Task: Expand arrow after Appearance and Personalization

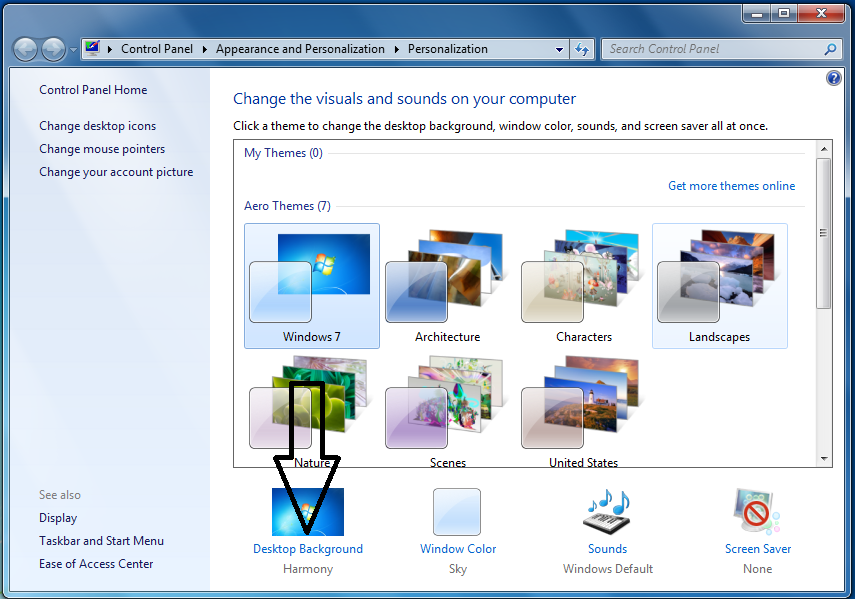Action: click(x=396, y=49)
